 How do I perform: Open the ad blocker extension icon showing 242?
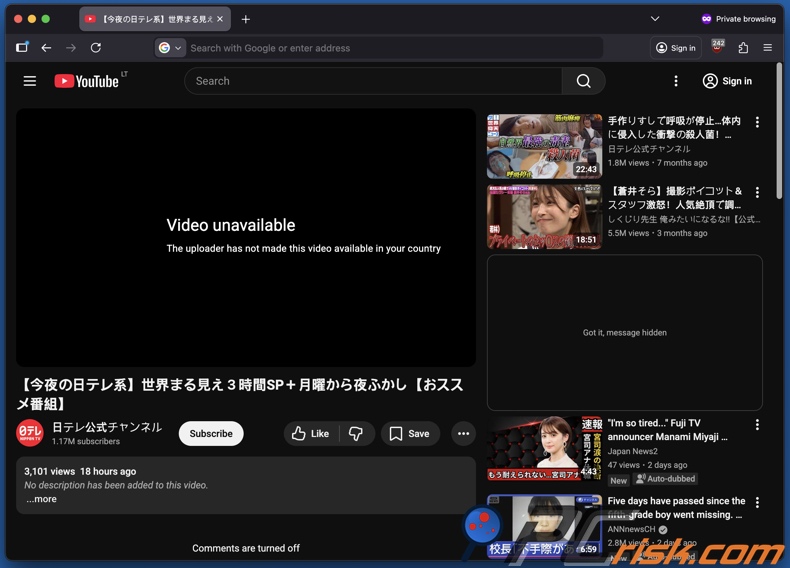pos(717,47)
